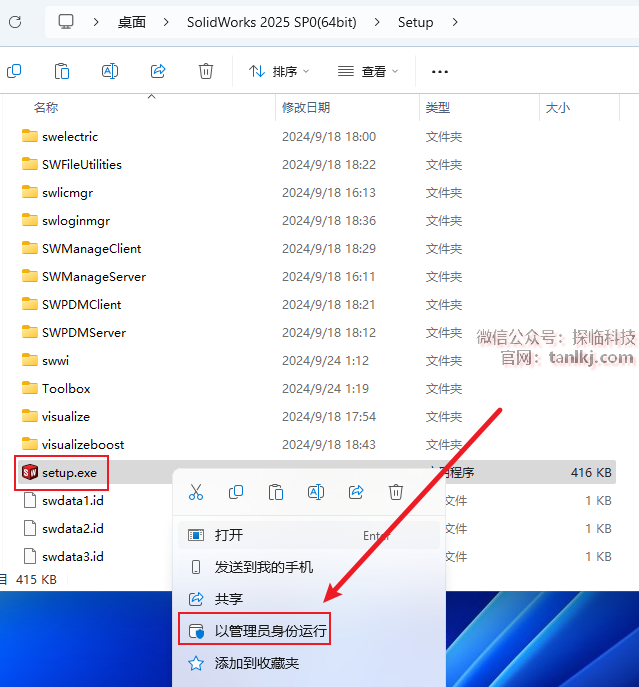
Task: Click the SolidWorks setup.exe icon
Action: coord(30,472)
